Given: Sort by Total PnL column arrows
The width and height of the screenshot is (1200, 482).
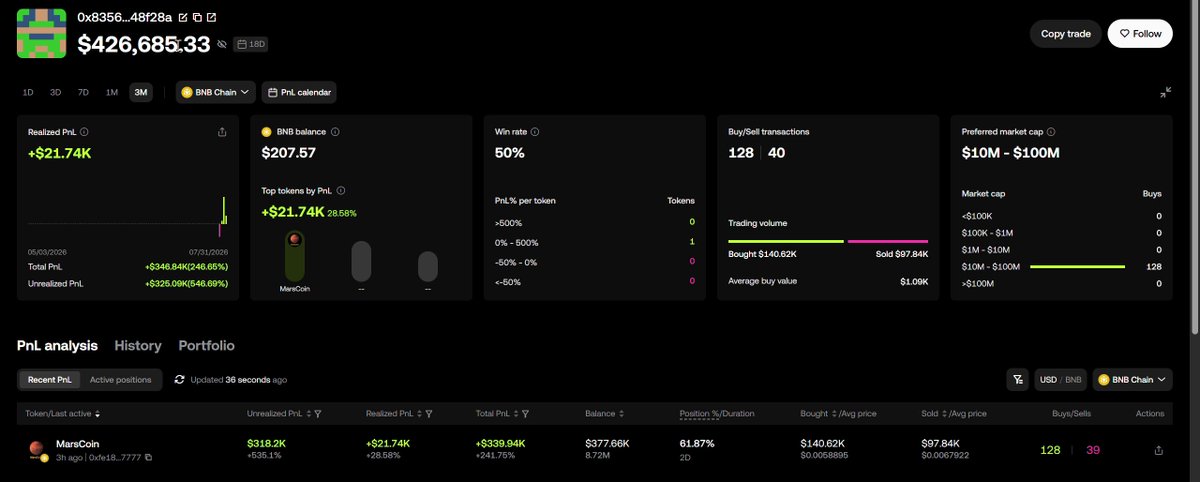Looking at the screenshot, I should coord(515,413).
